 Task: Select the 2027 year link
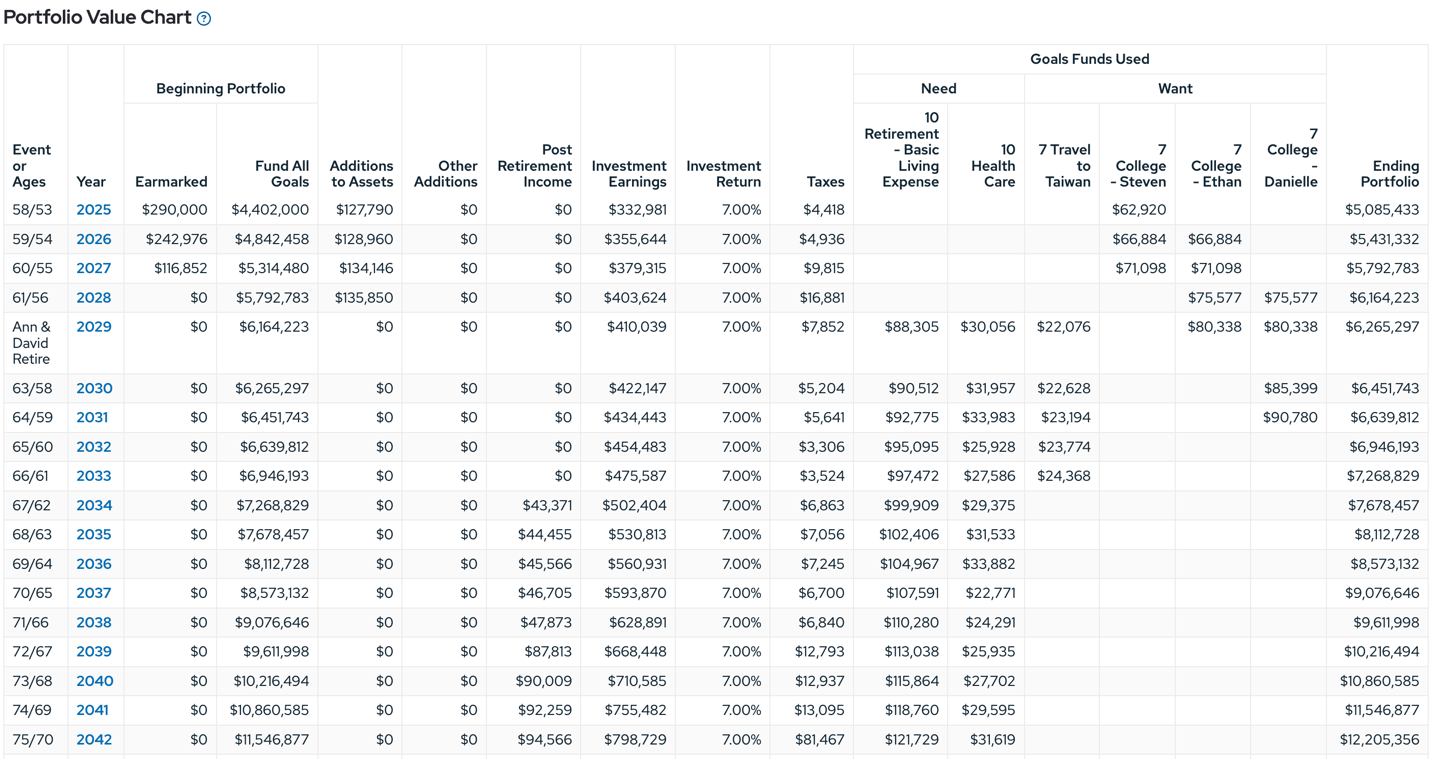(x=93, y=268)
